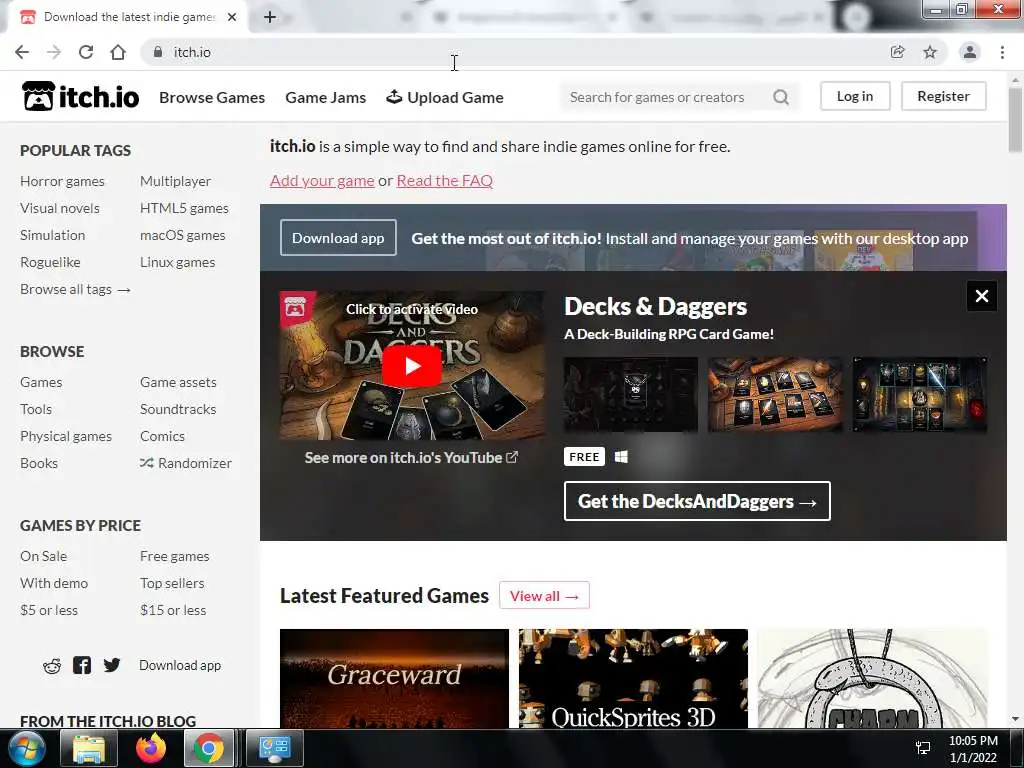Open the Visual novels tag
1024x768 pixels.
point(59,208)
